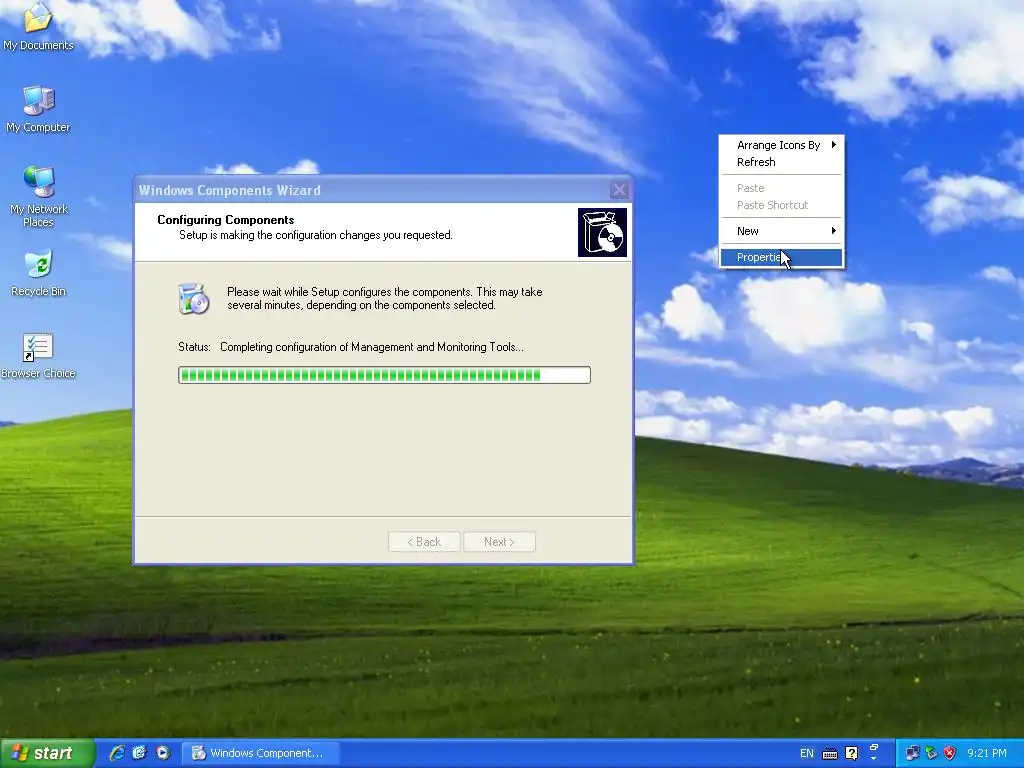The height and width of the screenshot is (768, 1024).
Task: Select the Recycle Bin icon
Action: (38, 272)
